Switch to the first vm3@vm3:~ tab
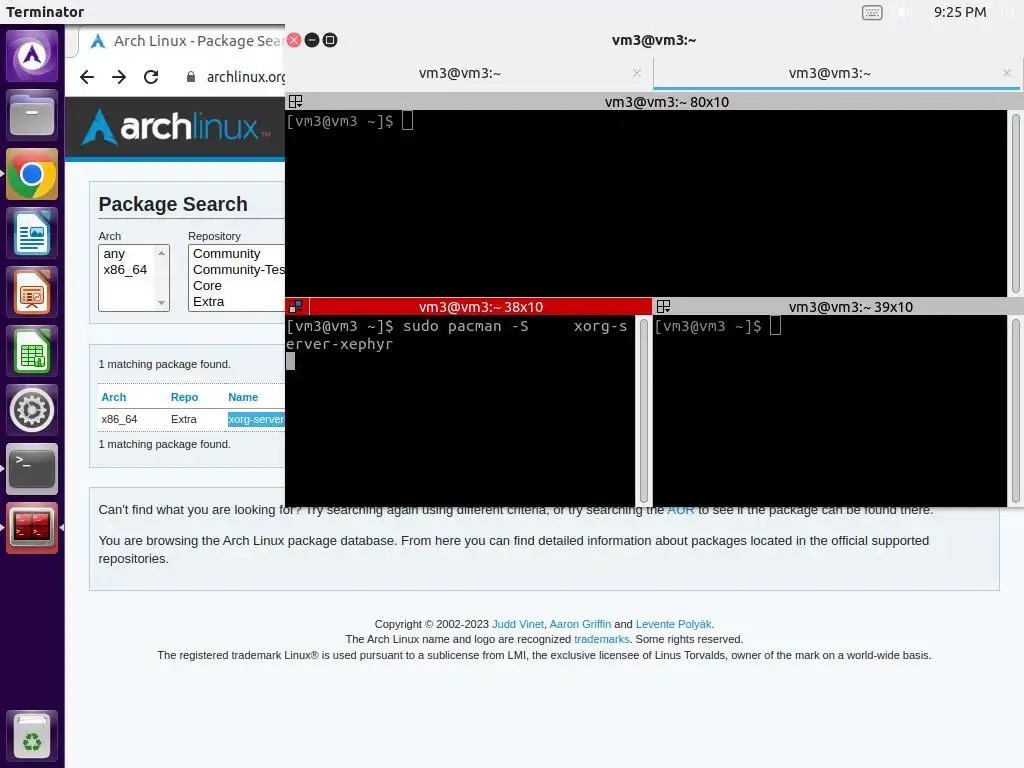This screenshot has height=768, width=1024. (460, 73)
